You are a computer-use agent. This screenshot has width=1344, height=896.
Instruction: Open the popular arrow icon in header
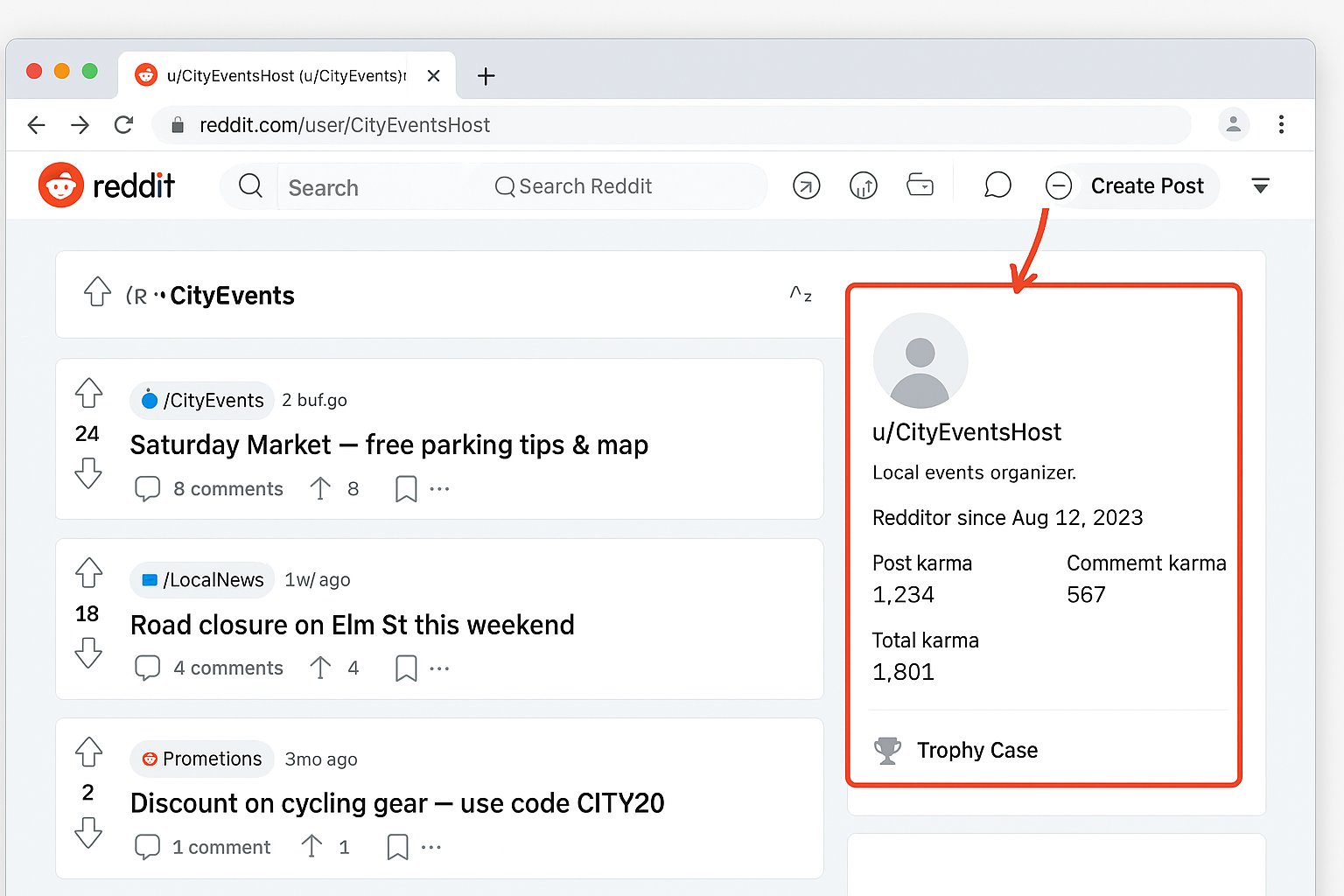pos(806,185)
